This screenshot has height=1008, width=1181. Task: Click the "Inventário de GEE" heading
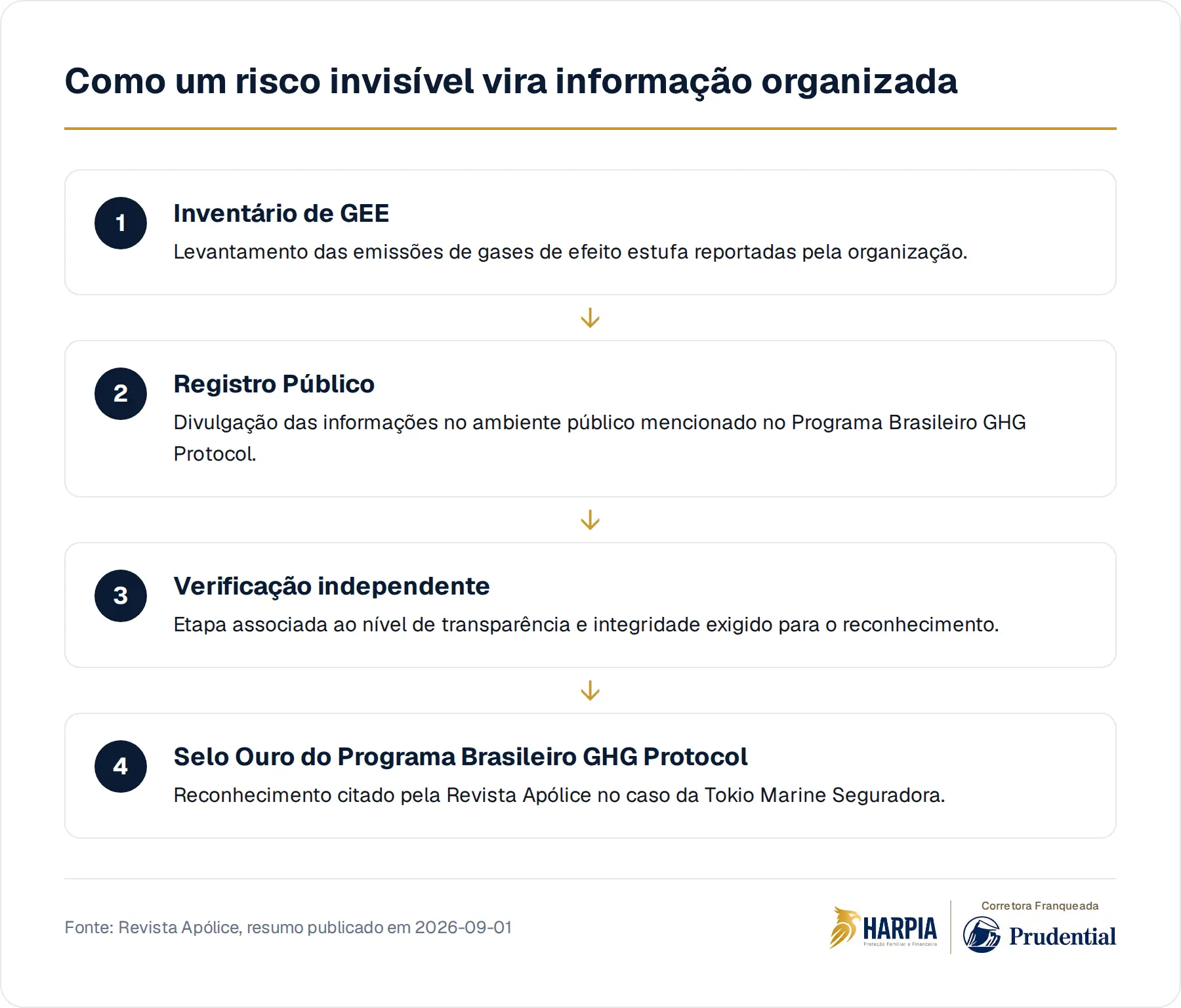pyautogui.click(x=281, y=213)
